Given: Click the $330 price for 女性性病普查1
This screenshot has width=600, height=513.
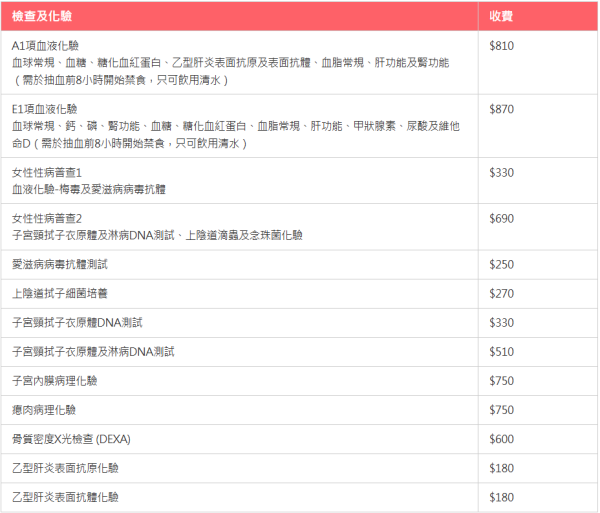Looking at the screenshot, I should click(x=501, y=173).
